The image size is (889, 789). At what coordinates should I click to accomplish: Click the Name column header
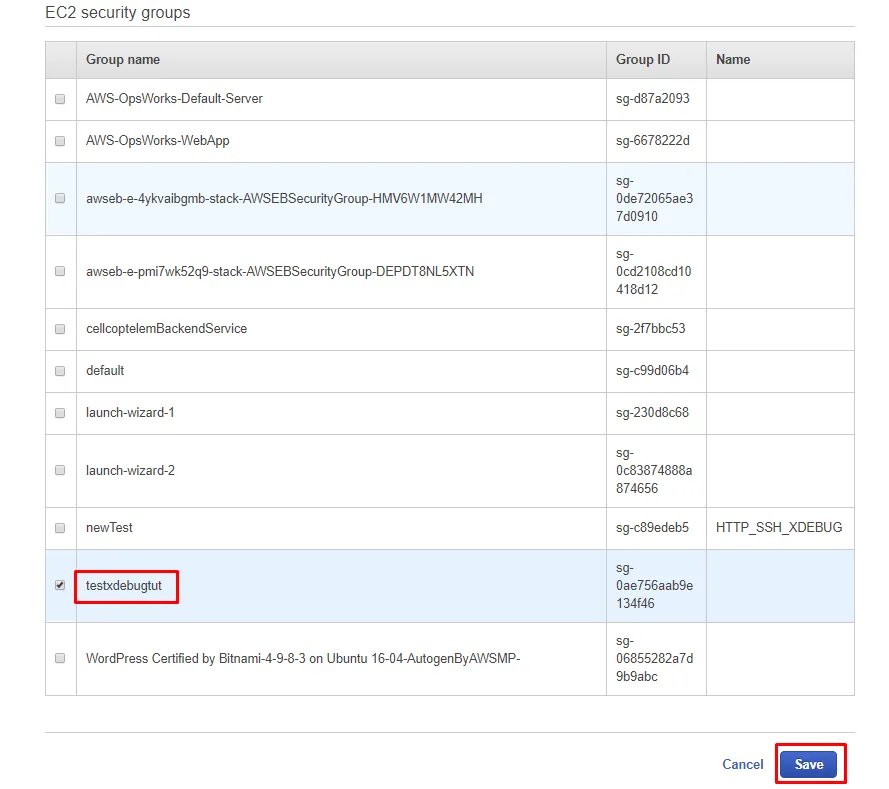[x=733, y=60]
